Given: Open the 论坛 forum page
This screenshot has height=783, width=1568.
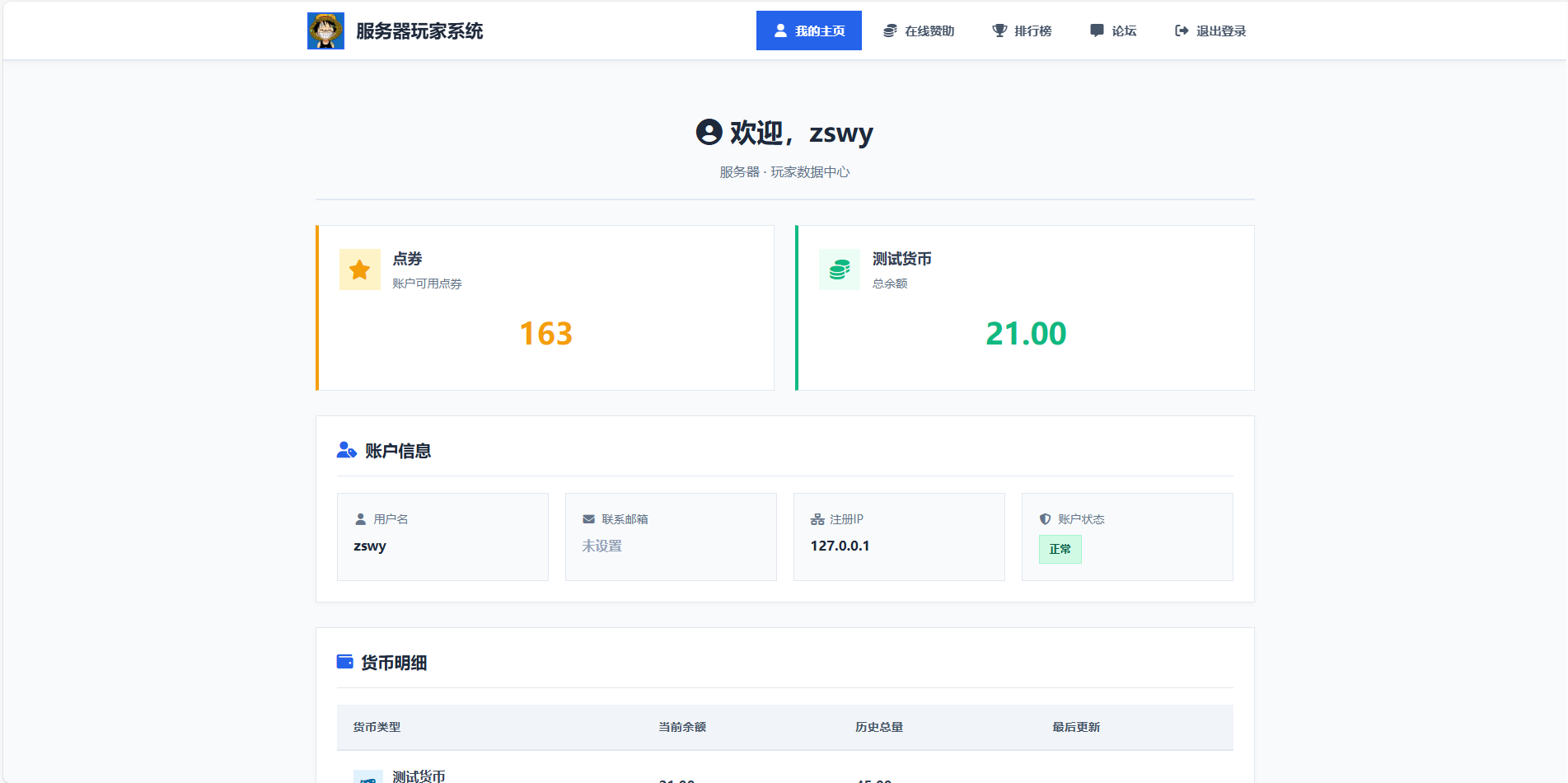Looking at the screenshot, I should (x=1112, y=30).
